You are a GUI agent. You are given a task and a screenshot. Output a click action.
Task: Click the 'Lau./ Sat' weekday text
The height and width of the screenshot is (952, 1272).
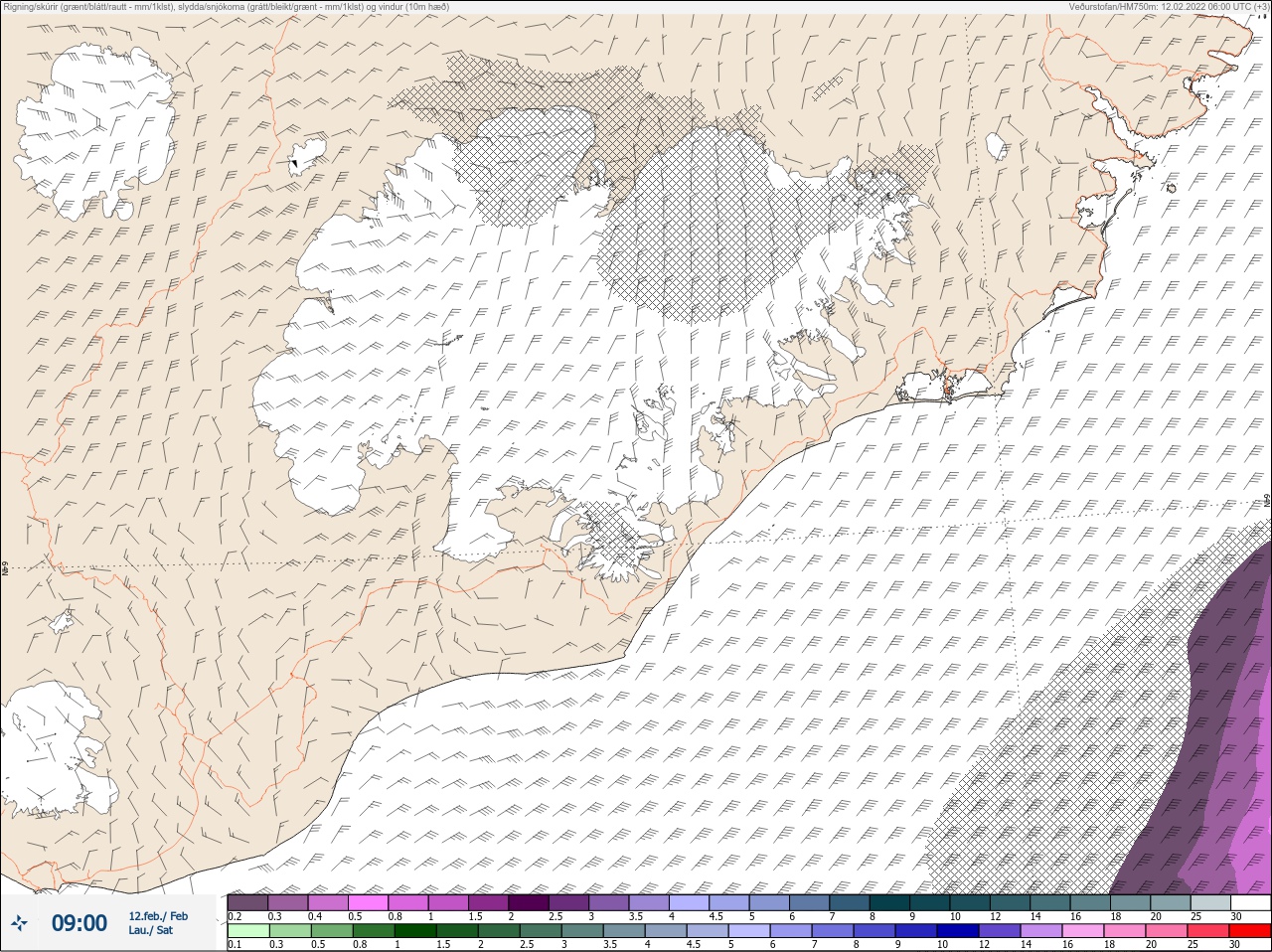tap(150, 930)
